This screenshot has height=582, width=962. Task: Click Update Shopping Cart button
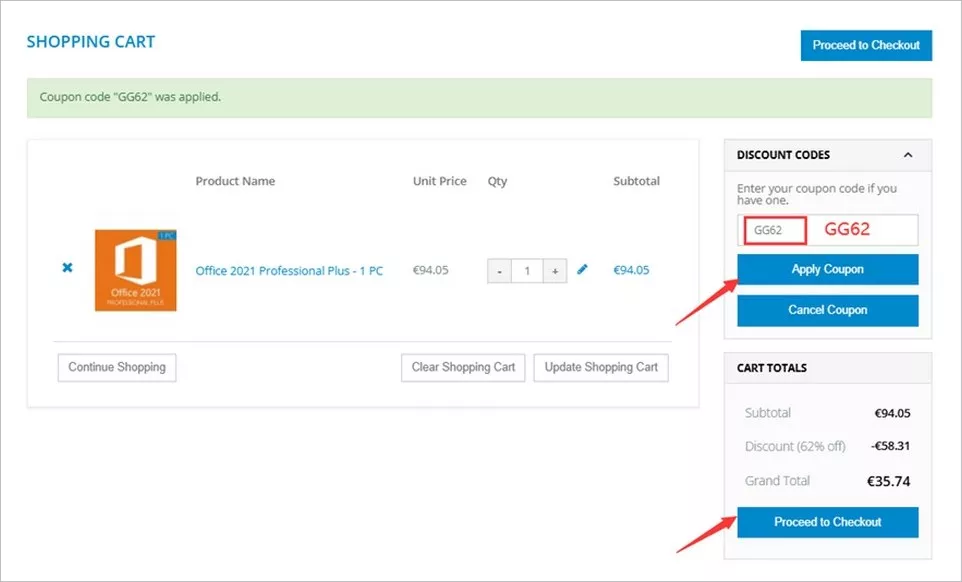point(601,367)
